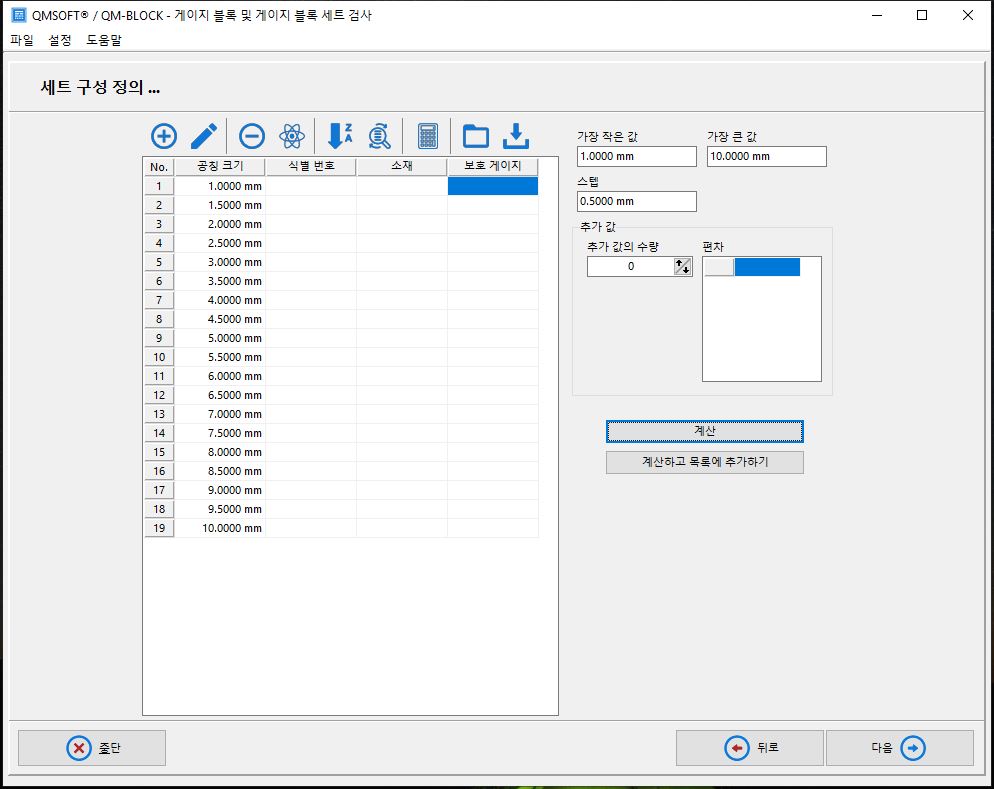Open the magnifier search icon

379,136
